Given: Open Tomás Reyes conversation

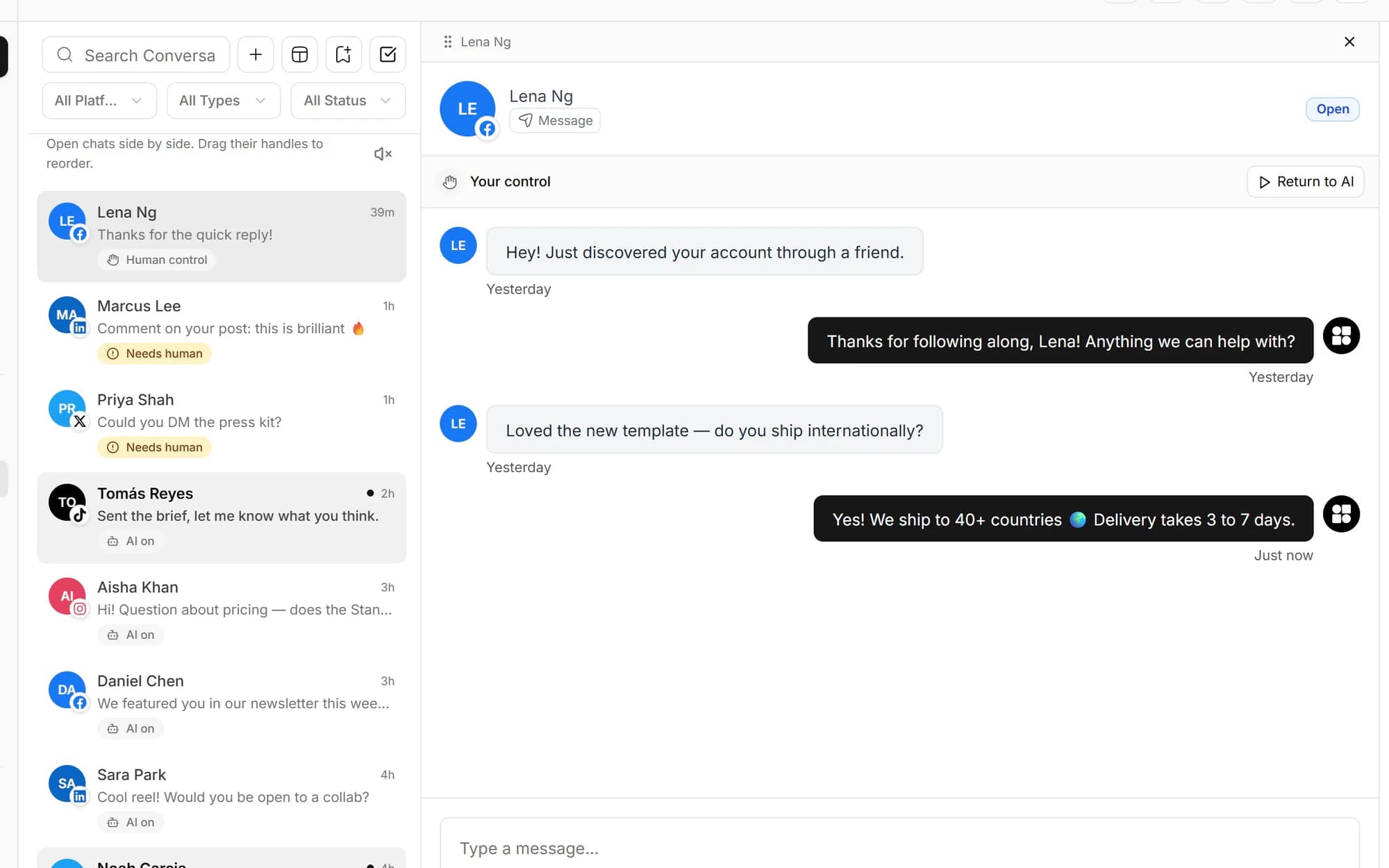Looking at the screenshot, I should click(222, 517).
